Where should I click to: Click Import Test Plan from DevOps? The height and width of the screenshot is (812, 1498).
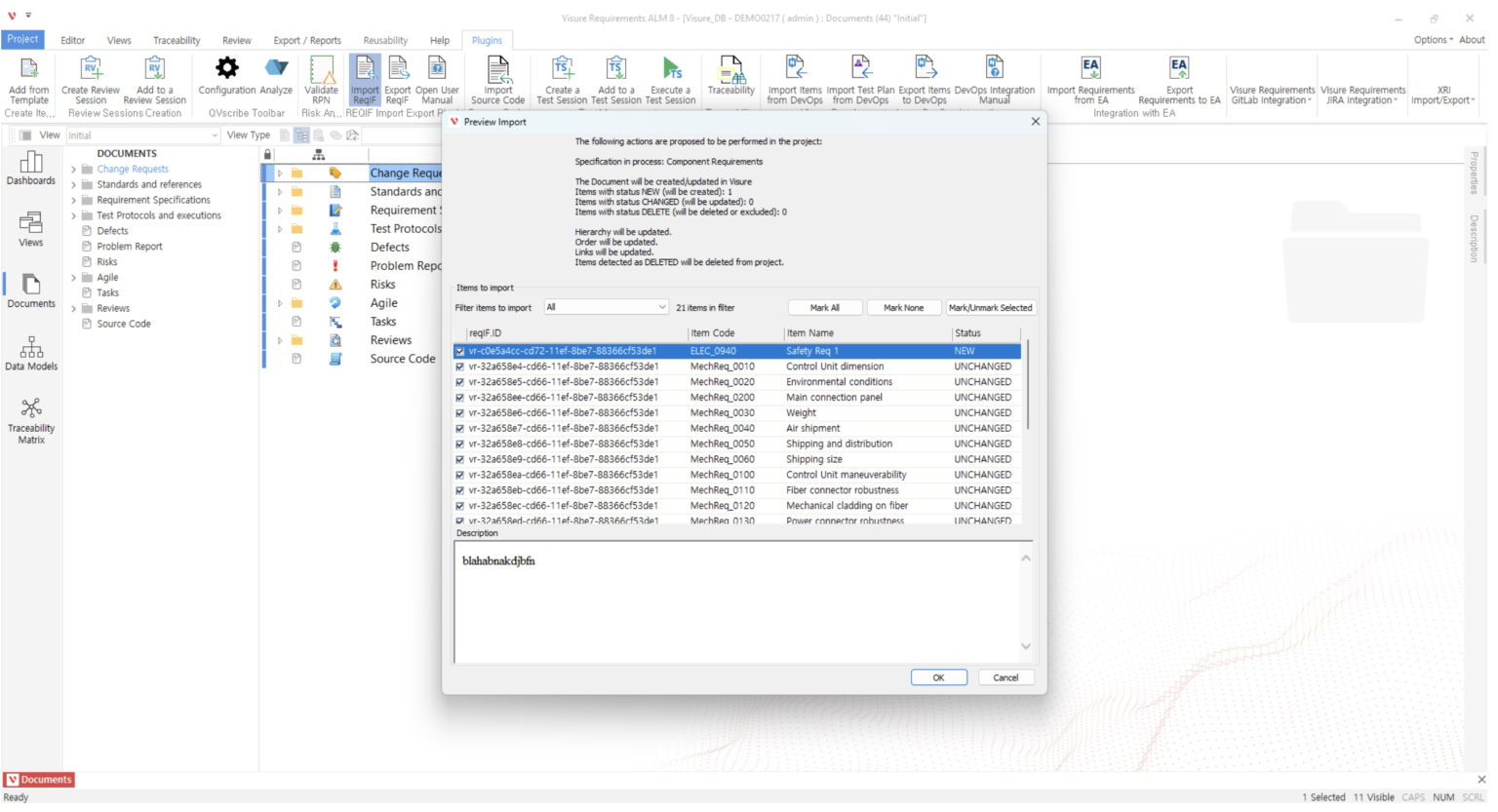860,81
